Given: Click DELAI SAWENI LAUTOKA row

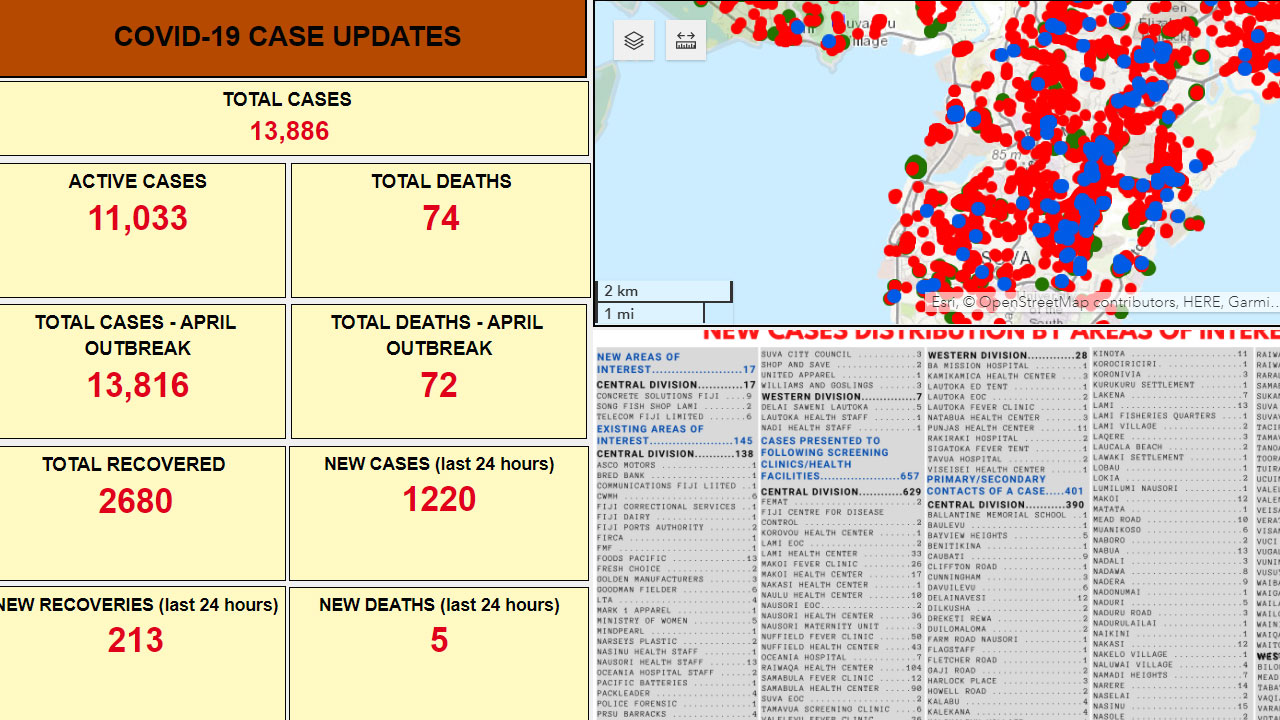Looking at the screenshot, I should click(x=841, y=407).
